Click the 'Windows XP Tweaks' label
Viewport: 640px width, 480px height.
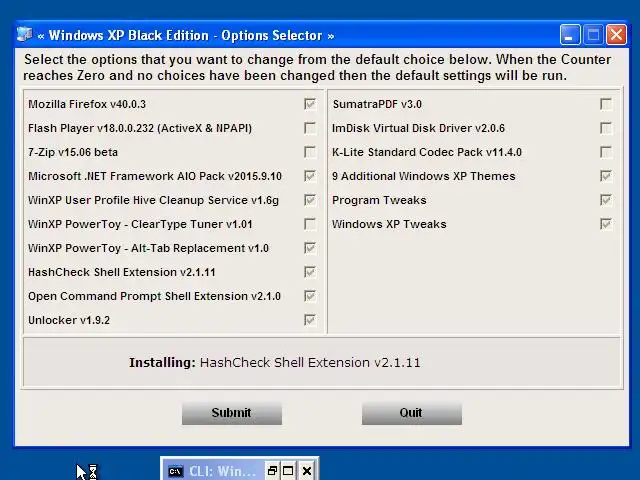(389, 224)
